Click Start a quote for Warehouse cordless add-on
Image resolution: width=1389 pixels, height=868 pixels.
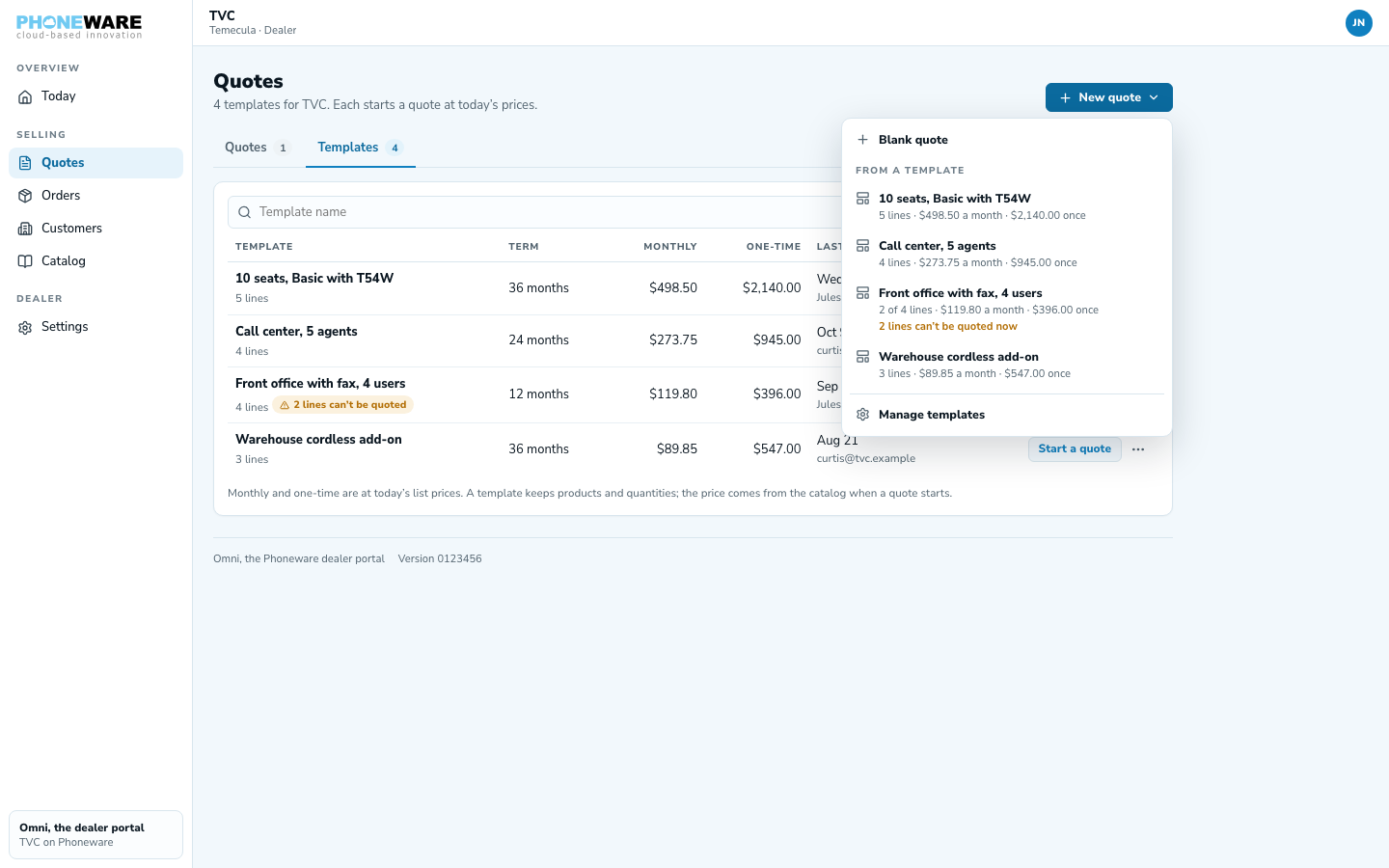1075,449
